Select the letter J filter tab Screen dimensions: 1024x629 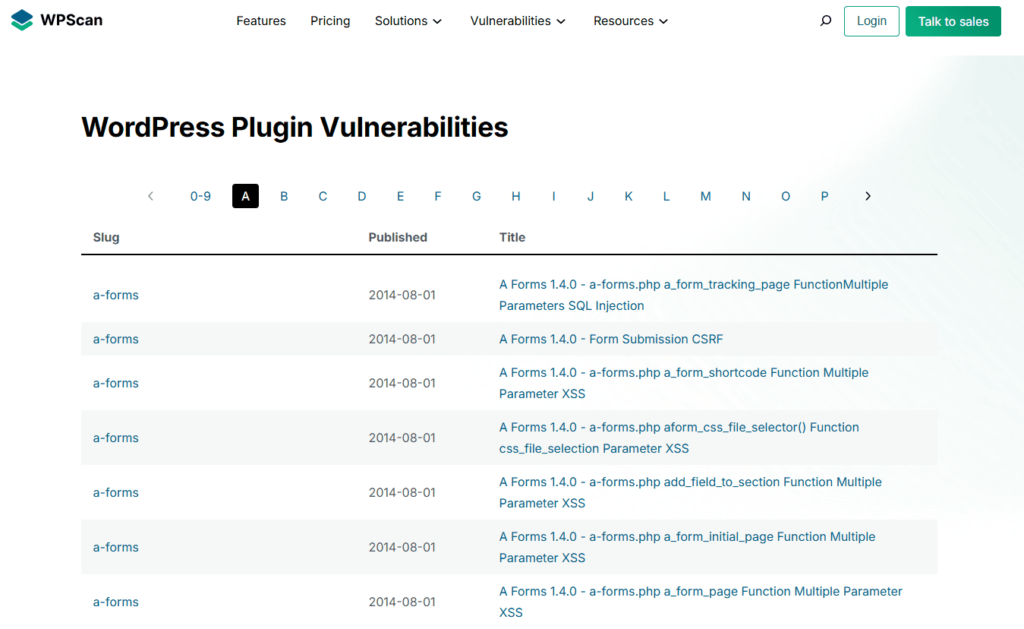[590, 196]
